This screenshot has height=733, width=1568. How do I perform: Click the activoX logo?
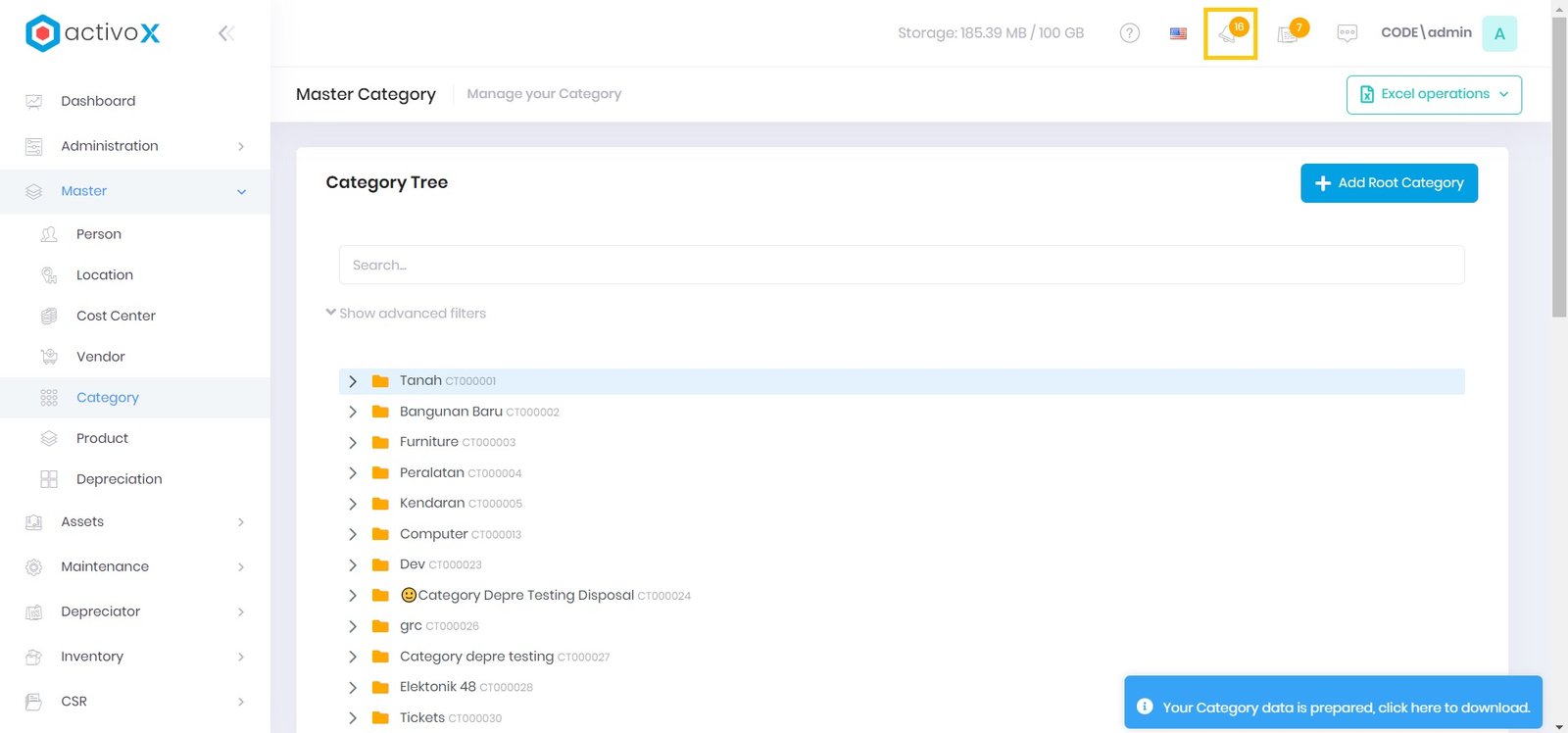[93, 33]
